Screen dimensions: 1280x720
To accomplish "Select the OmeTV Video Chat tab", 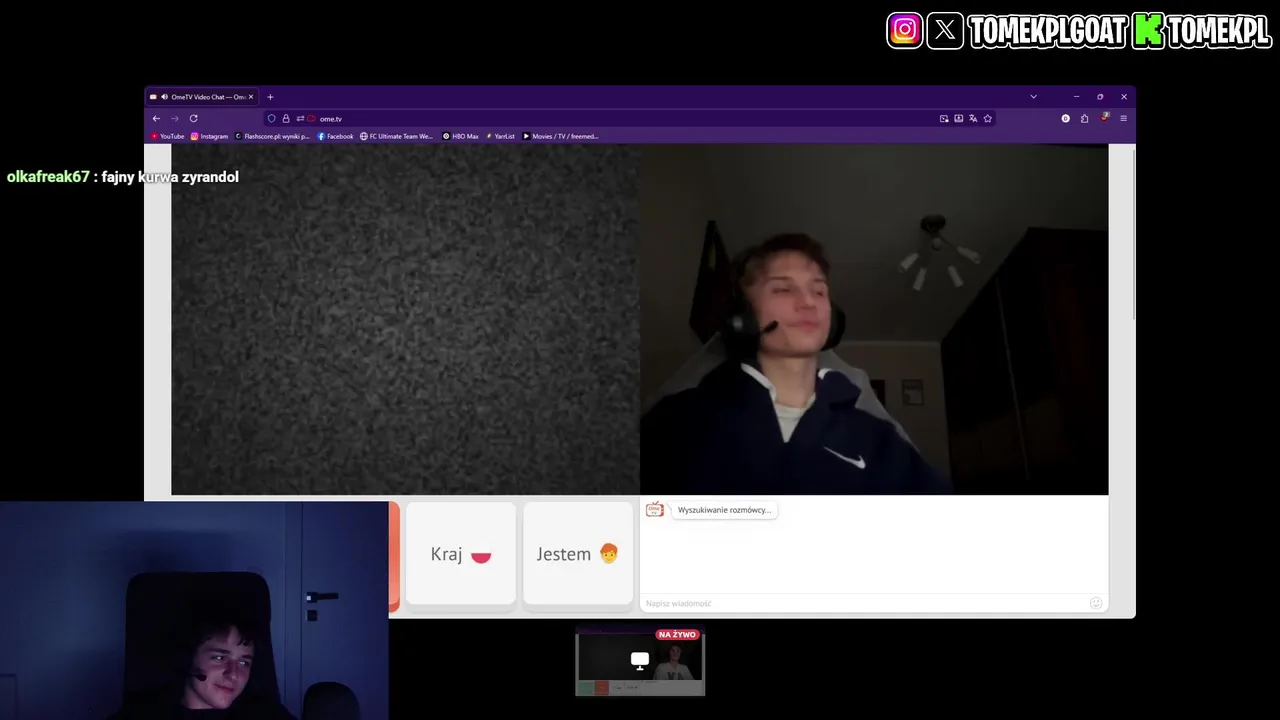I will (x=202, y=97).
